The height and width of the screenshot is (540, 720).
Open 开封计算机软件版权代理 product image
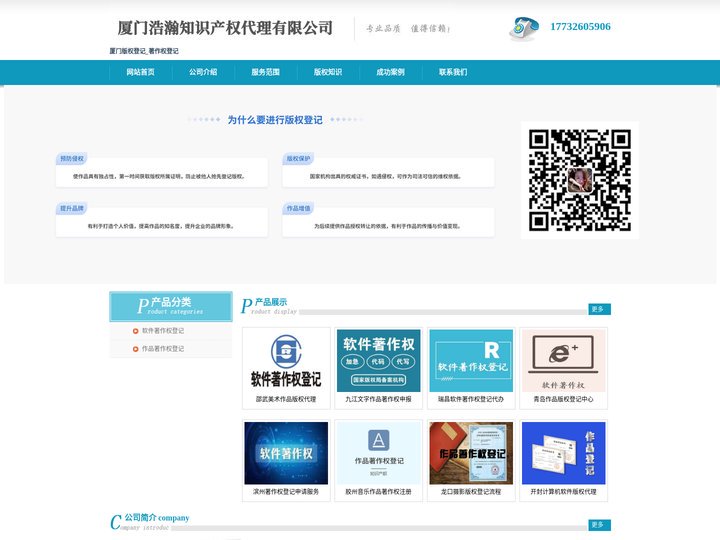tap(563, 453)
